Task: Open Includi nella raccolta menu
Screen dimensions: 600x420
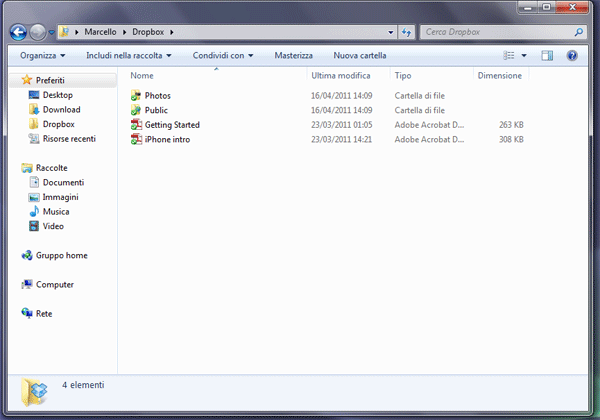Action: (129, 55)
